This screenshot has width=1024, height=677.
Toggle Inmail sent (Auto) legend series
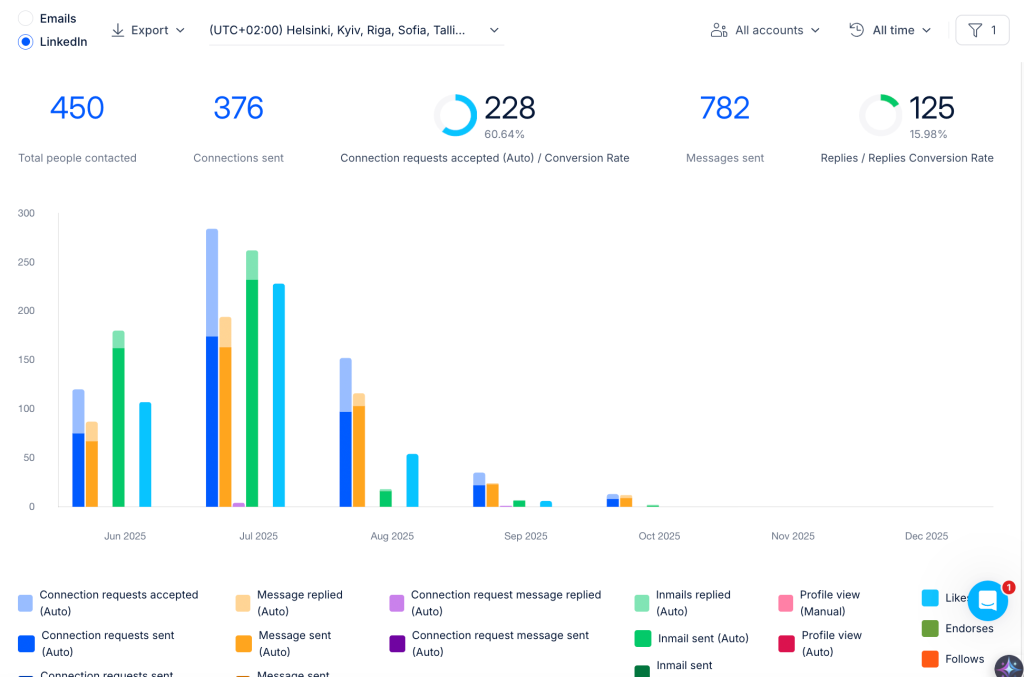coord(692,638)
